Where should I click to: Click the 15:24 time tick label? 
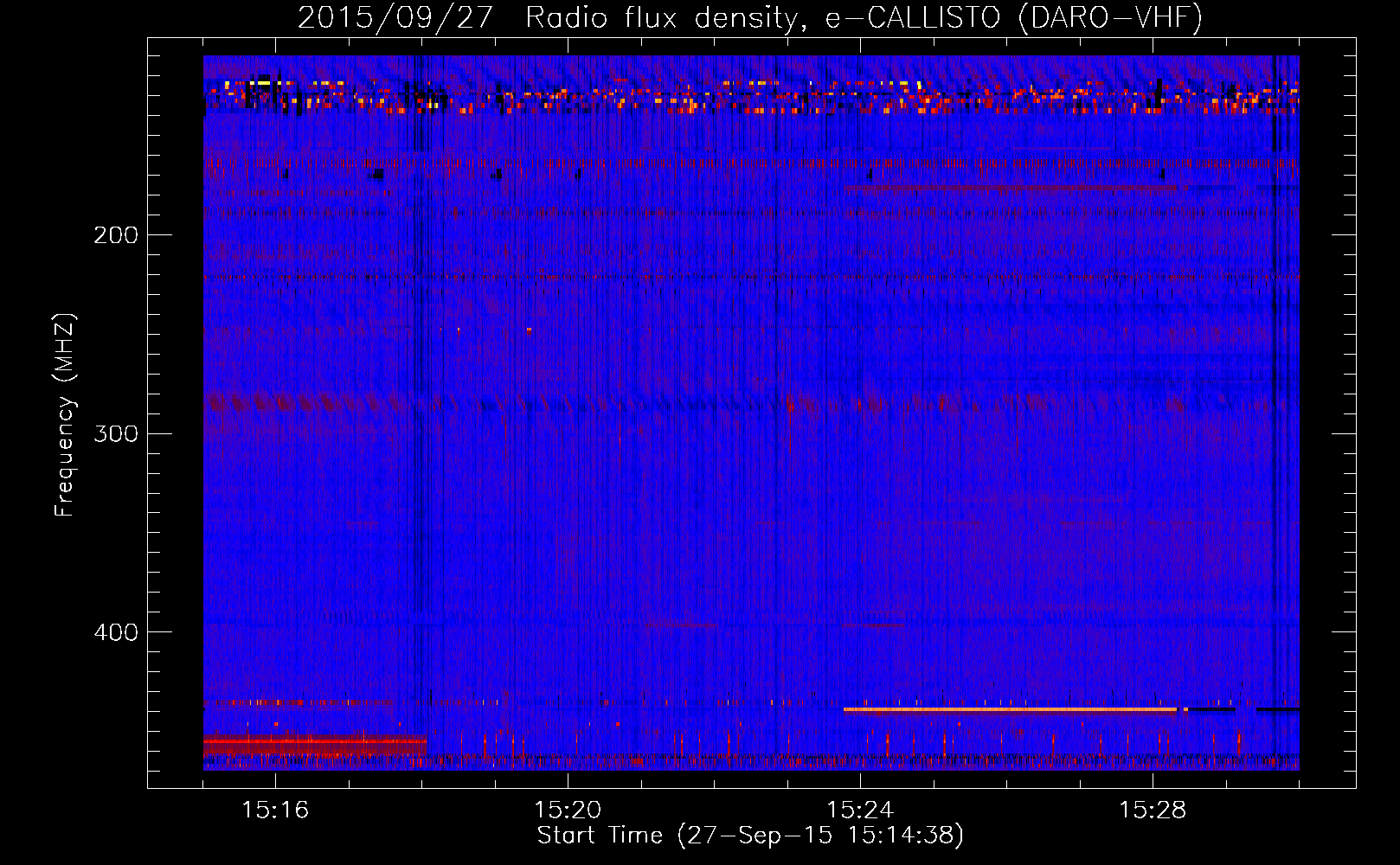(860, 811)
